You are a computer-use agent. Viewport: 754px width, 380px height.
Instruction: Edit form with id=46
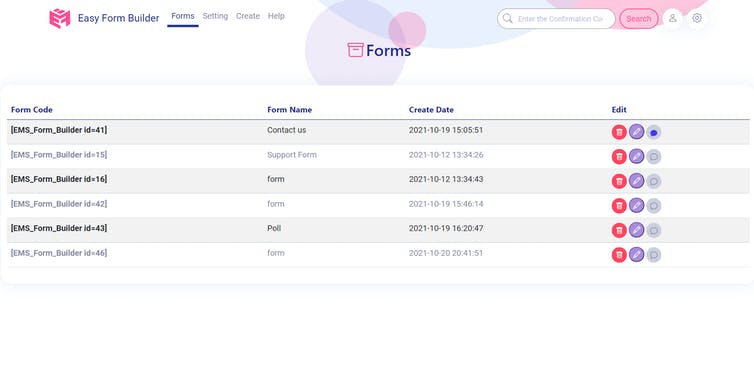[636, 254]
